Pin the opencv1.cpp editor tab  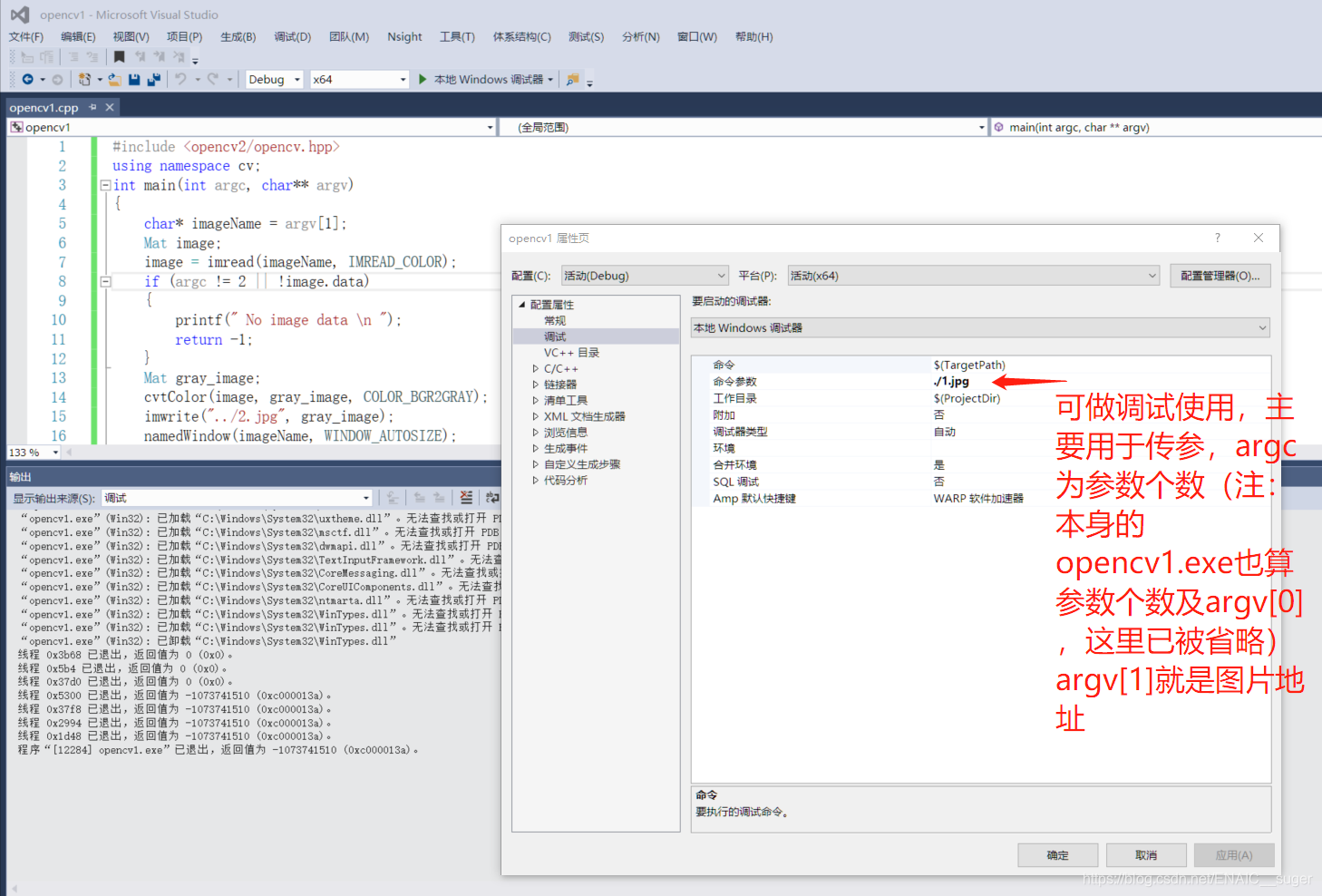pos(92,107)
